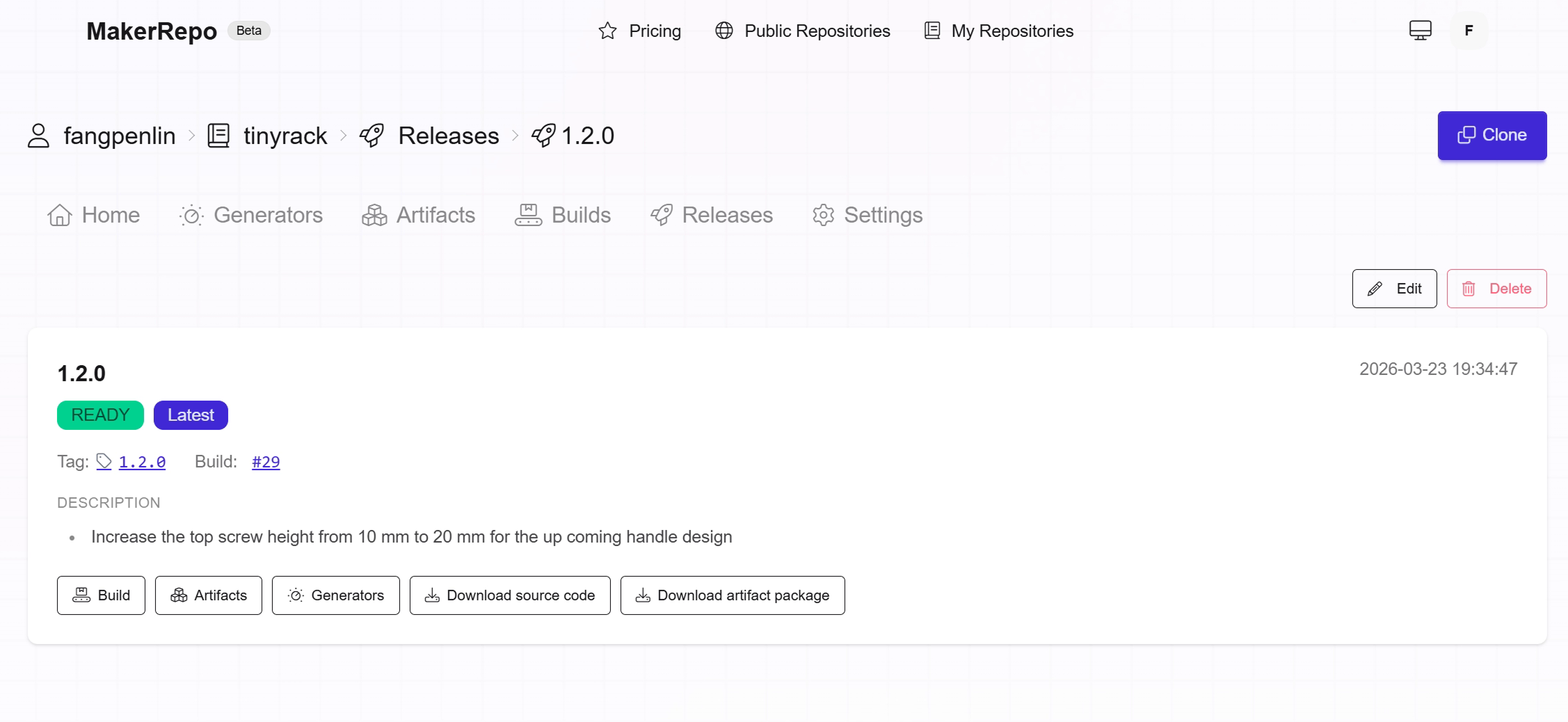Click the trash icon on the Delete button

click(1469, 288)
